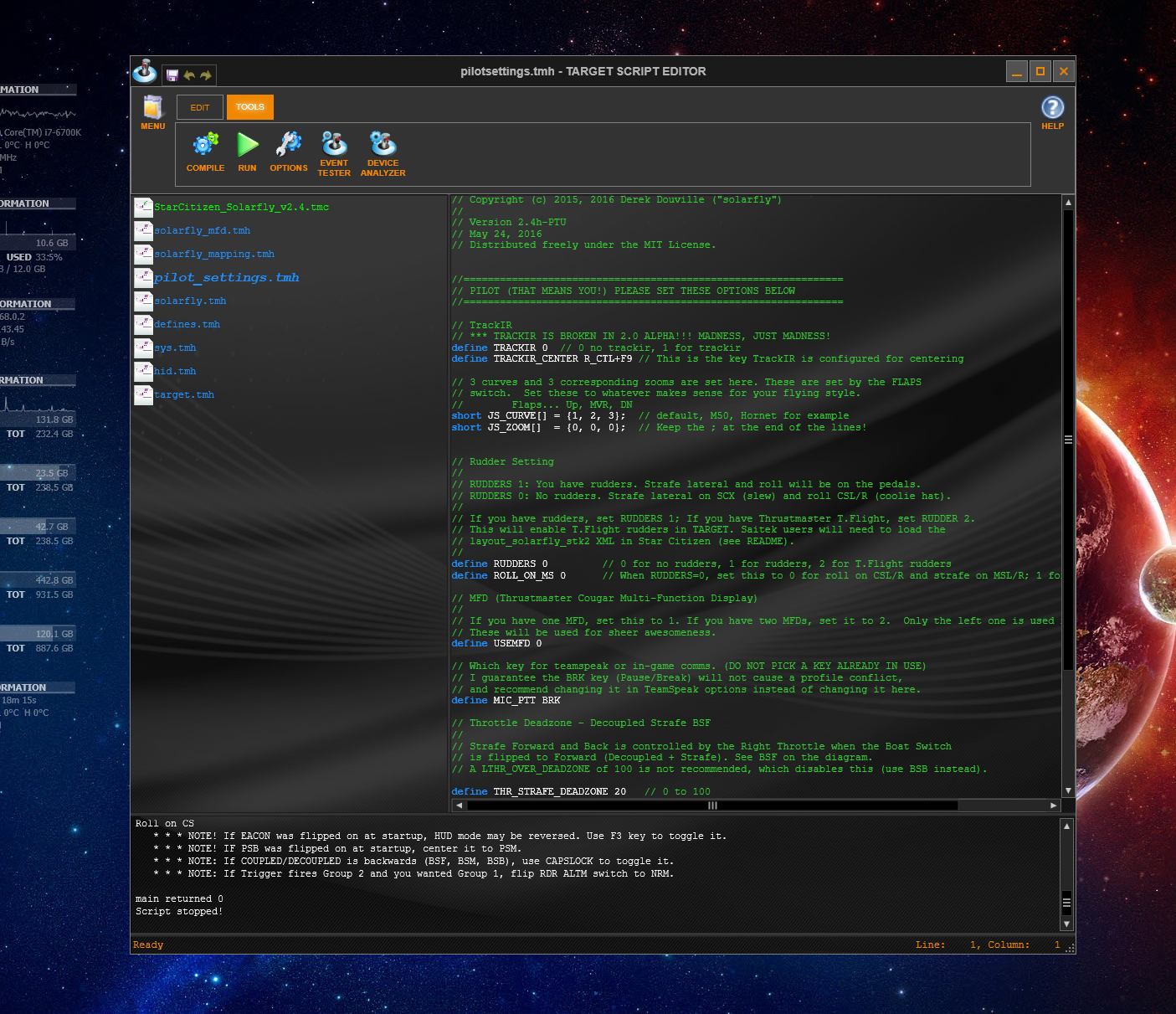Click the undo arrow in title bar
The image size is (1176, 1014).
pos(189,75)
